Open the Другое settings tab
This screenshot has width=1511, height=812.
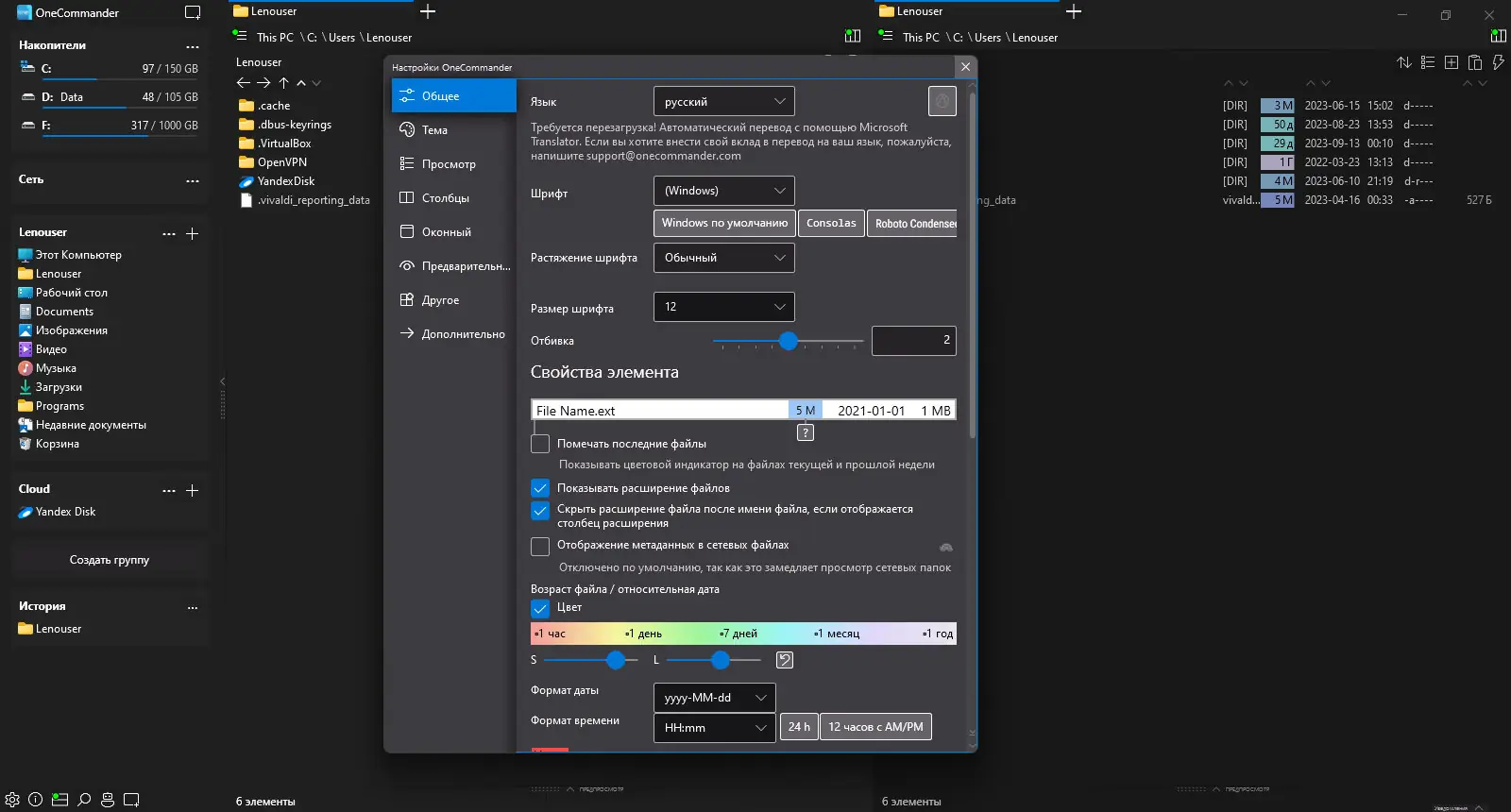454,299
